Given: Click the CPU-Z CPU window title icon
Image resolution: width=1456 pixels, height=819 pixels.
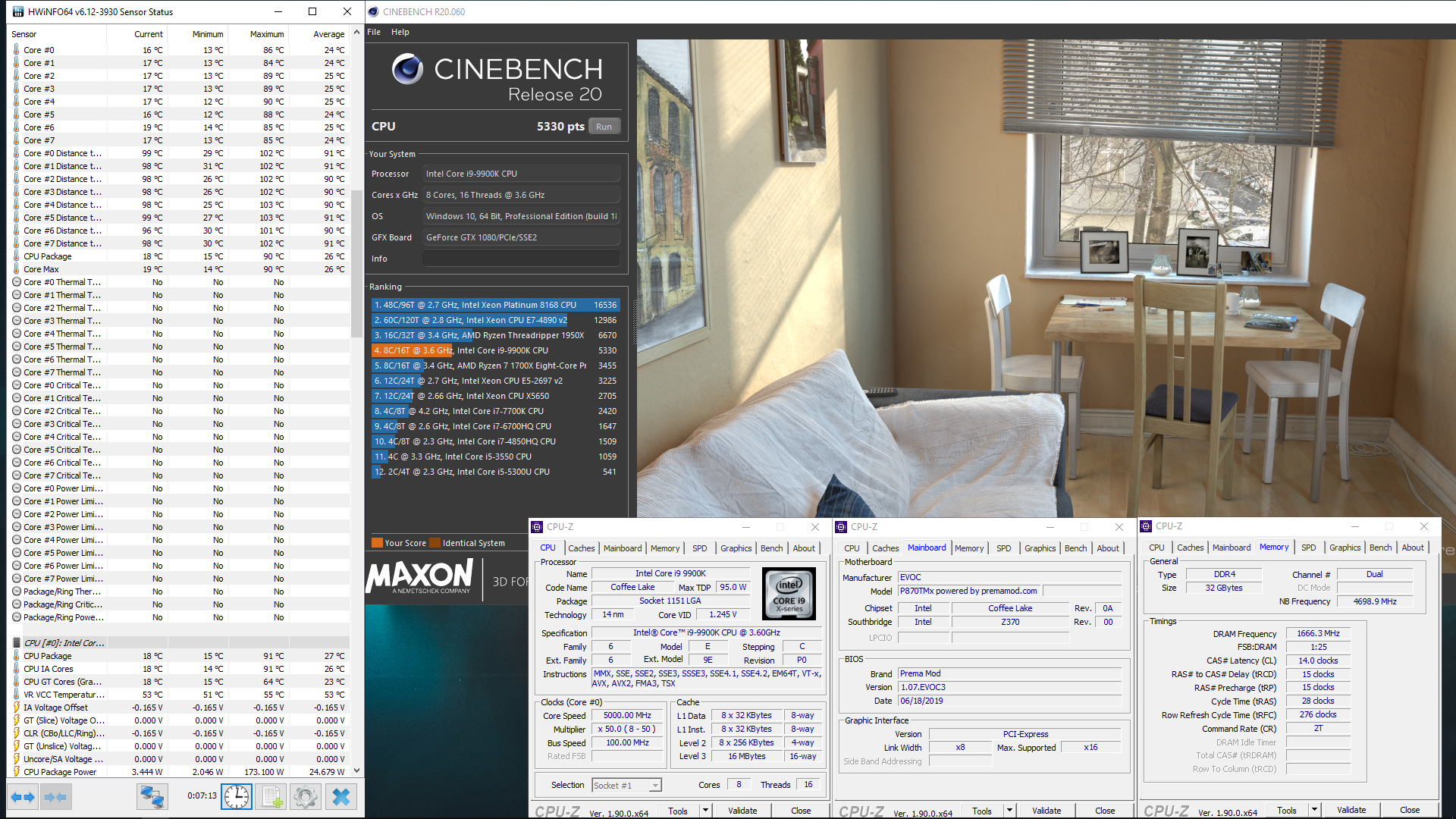Looking at the screenshot, I should (x=537, y=526).
